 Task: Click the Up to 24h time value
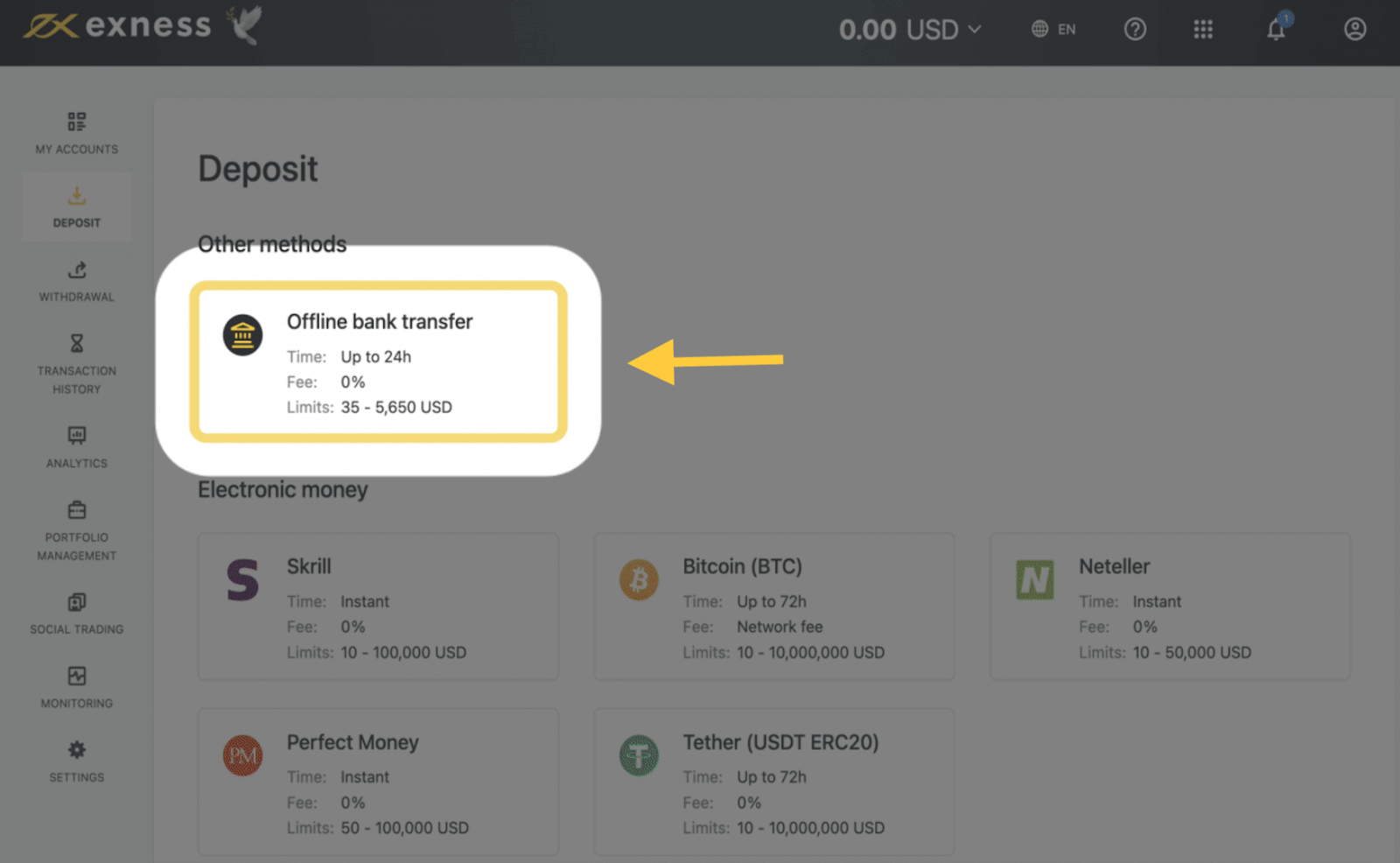[376, 357]
